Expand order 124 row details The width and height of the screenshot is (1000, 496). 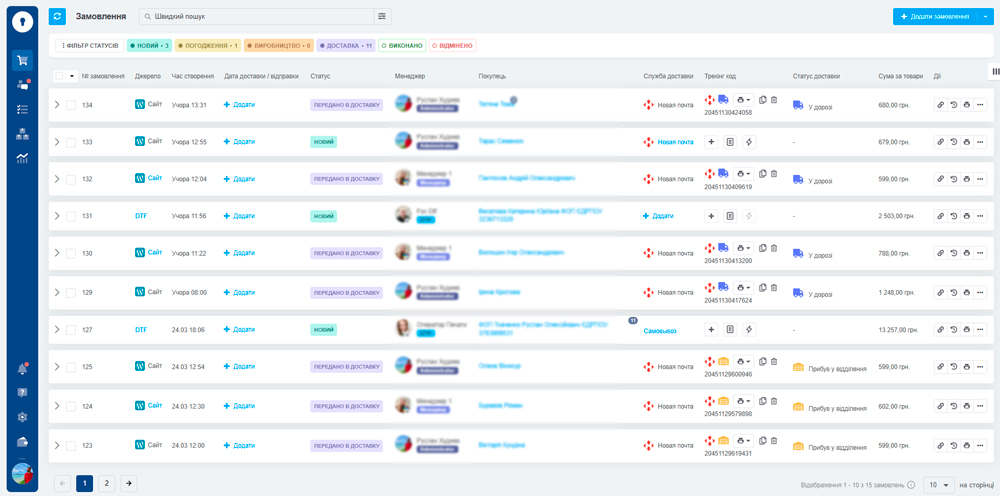click(57, 405)
